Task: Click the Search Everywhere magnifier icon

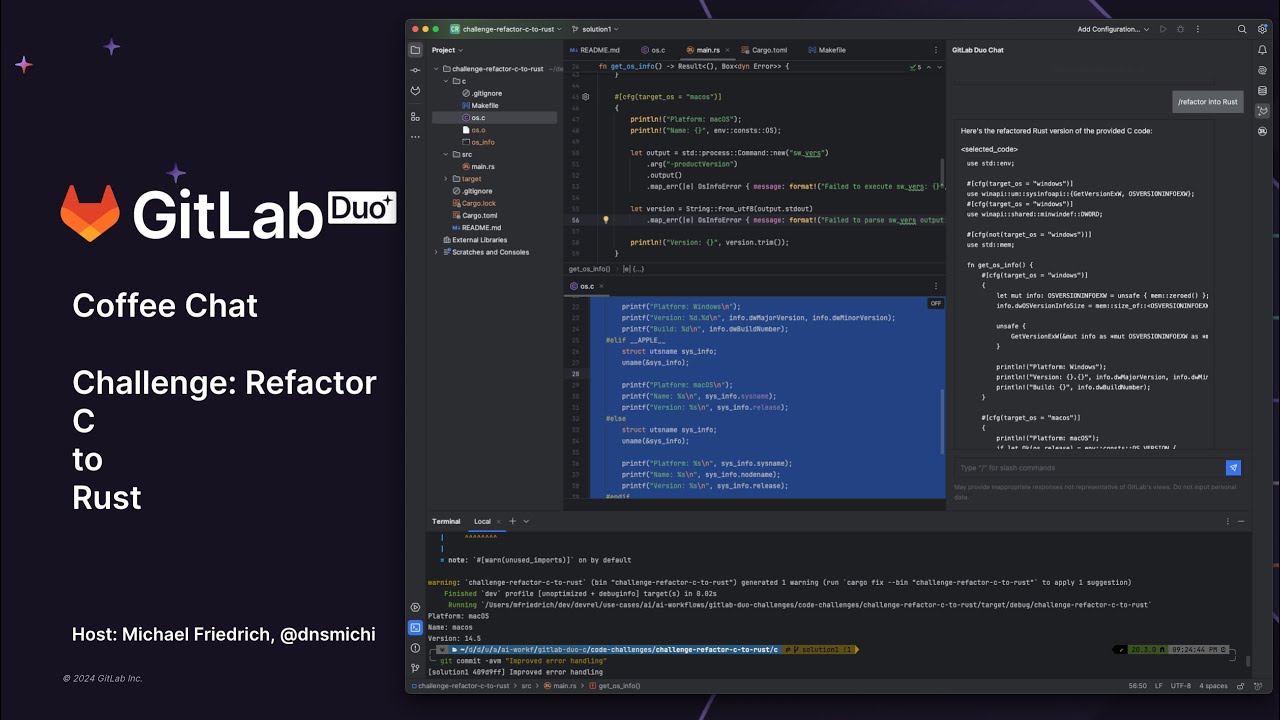Action: [1242, 29]
